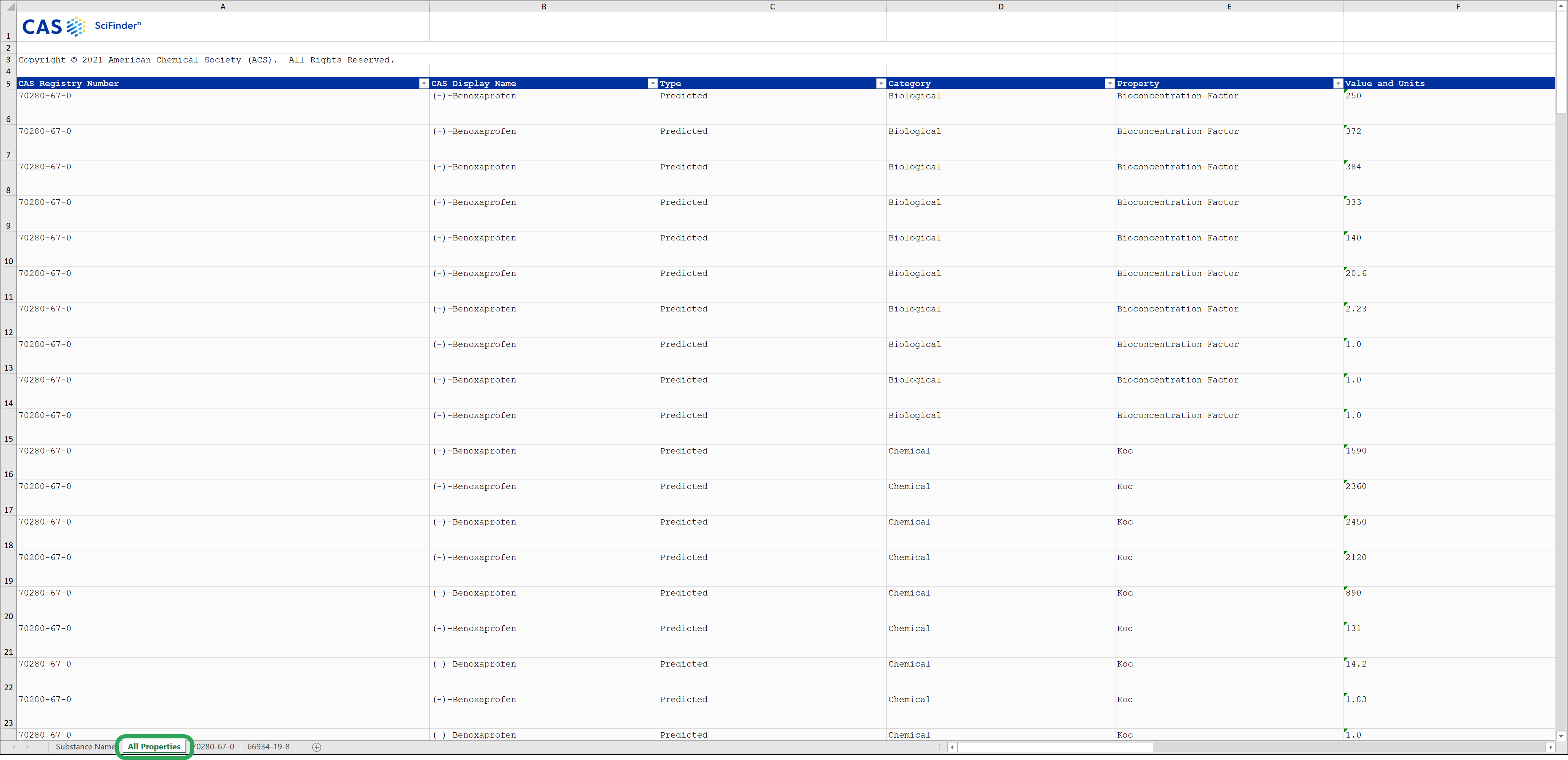The height and width of the screenshot is (760, 1568).
Task: Select column E header
Action: [1229, 6]
